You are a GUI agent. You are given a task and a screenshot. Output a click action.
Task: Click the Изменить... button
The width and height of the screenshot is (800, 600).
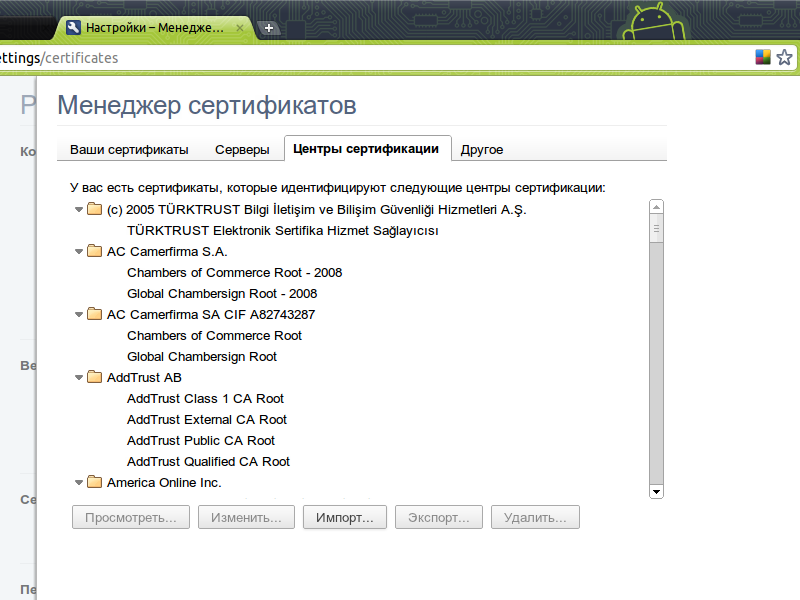coord(246,517)
